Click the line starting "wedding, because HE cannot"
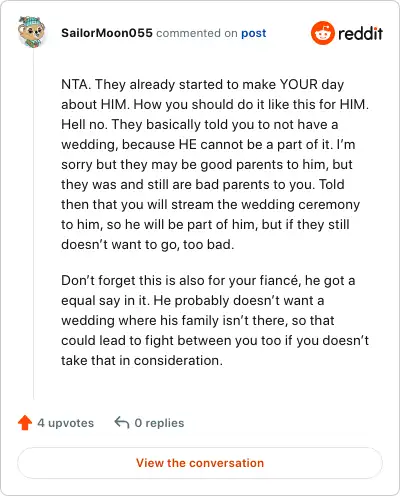This screenshot has height=496, width=400. [x=208, y=144]
